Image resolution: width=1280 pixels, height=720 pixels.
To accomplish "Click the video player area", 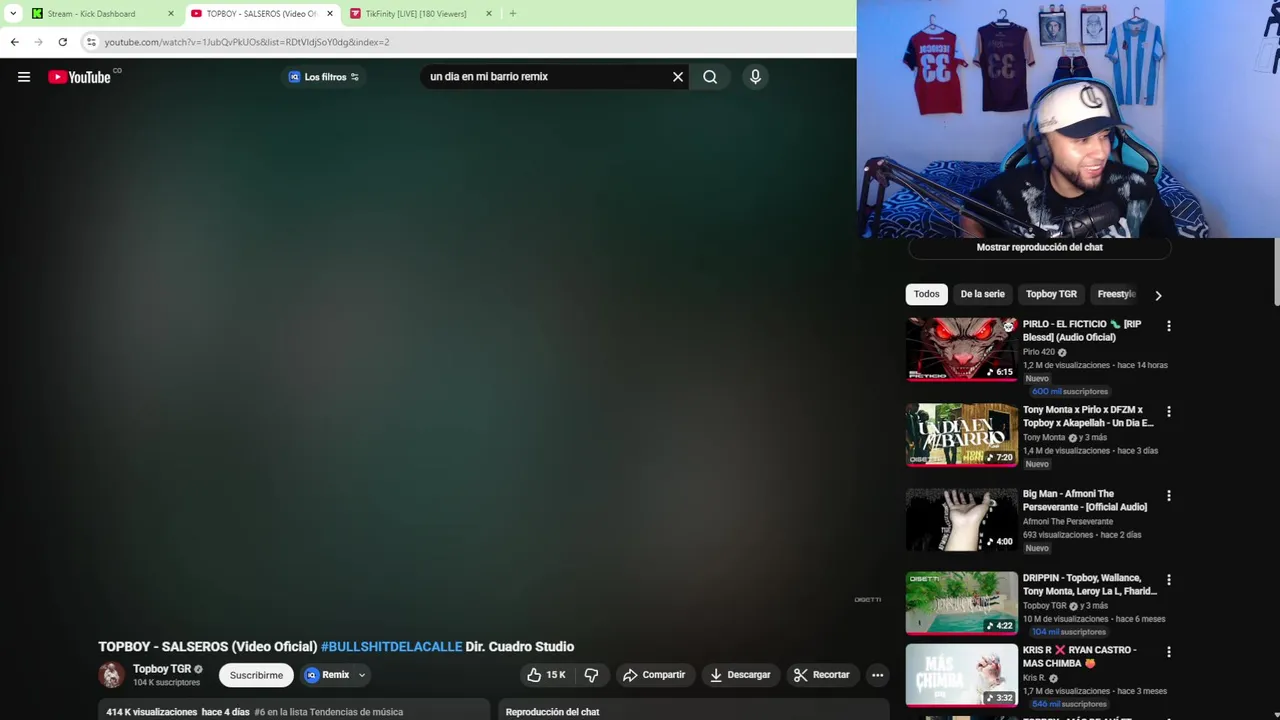I will coord(428,345).
